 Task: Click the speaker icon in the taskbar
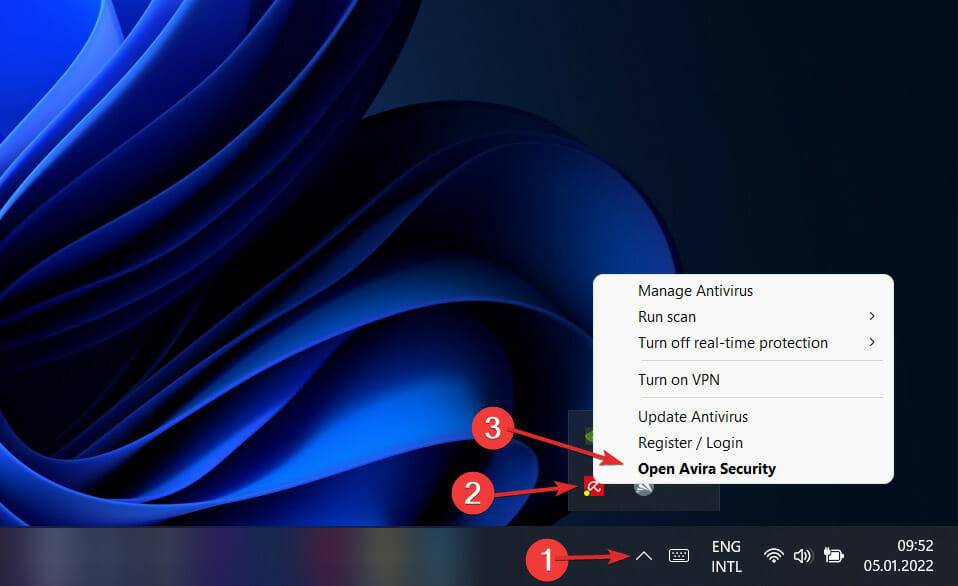coord(803,555)
